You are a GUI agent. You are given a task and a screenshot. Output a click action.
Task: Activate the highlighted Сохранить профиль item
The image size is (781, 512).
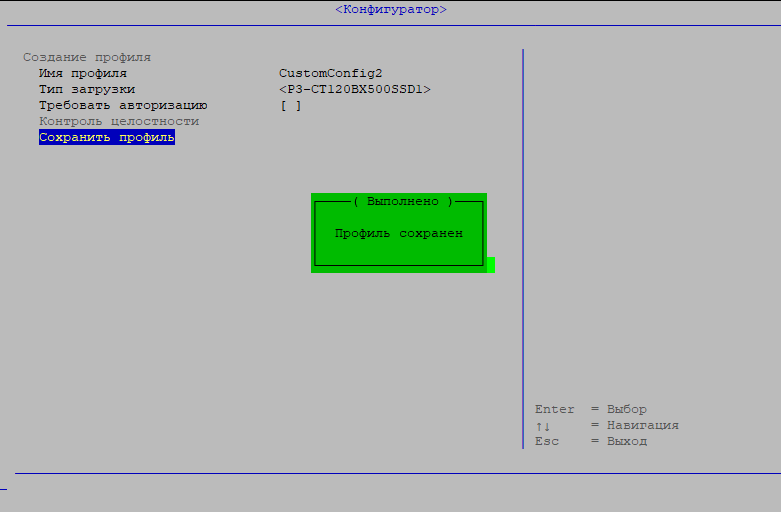tap(107, 137)
